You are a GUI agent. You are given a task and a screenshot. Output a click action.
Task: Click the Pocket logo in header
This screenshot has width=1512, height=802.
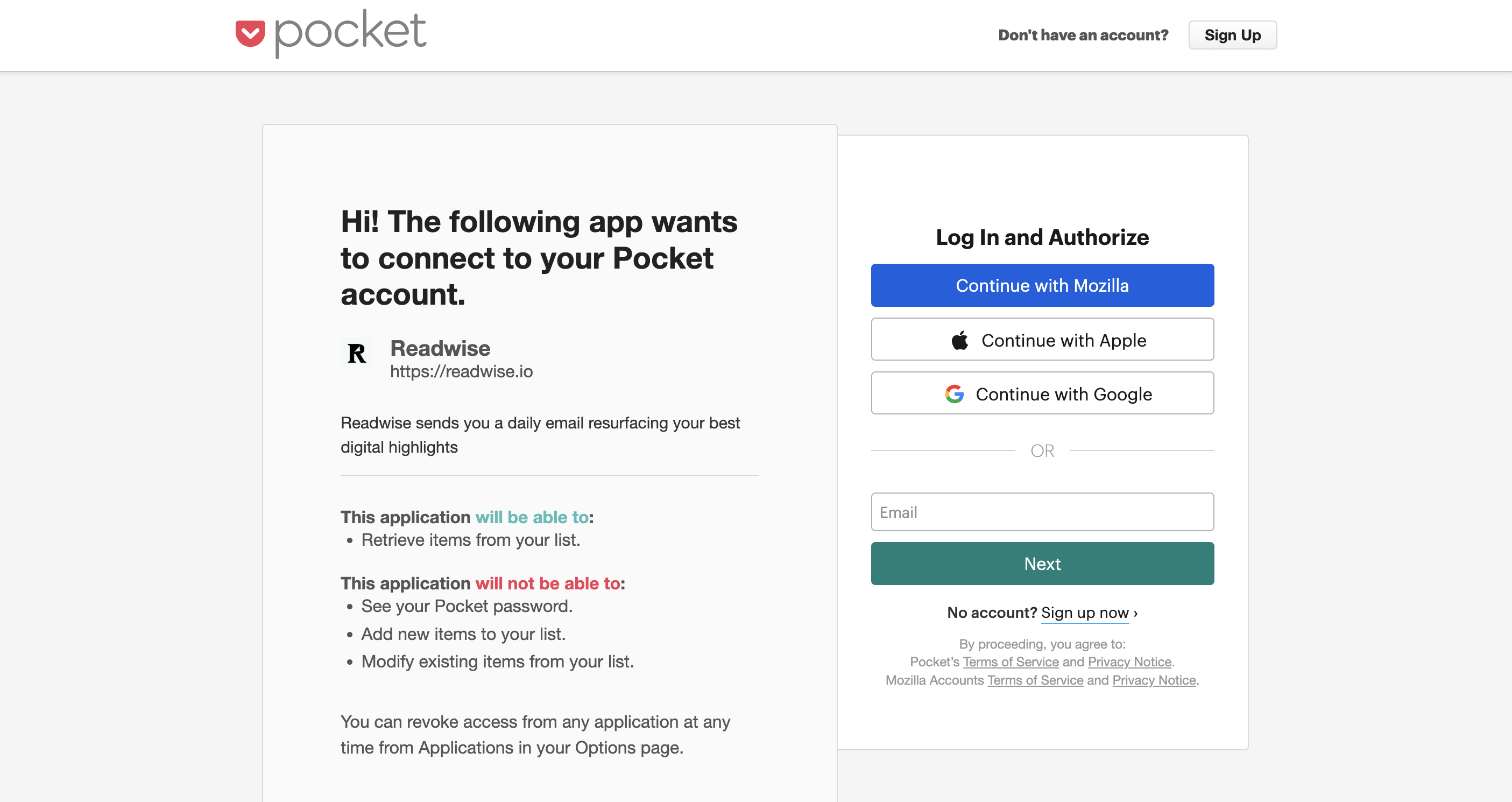(x=330, y=33)
